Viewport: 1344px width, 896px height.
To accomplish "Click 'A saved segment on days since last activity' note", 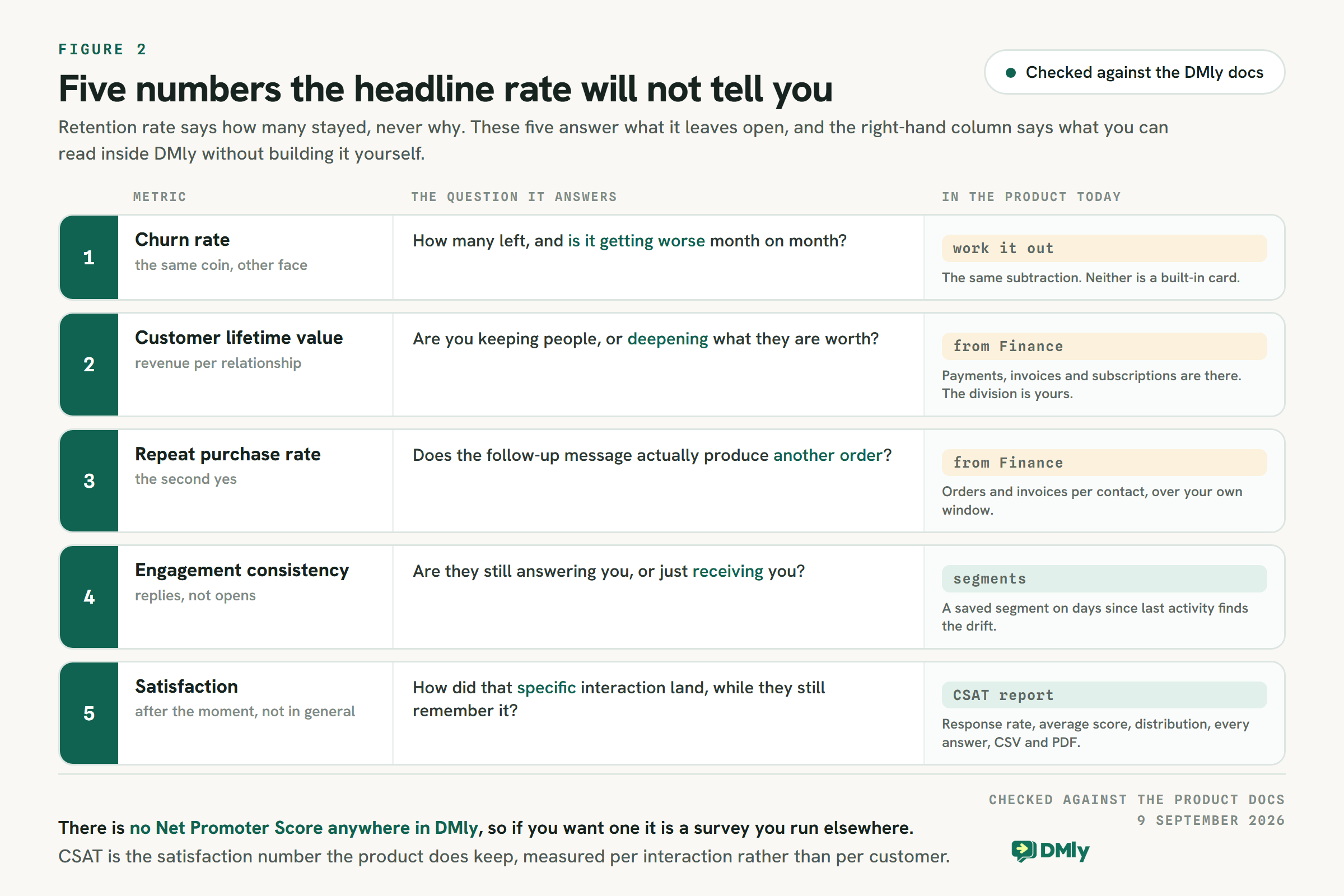I will (x=1095, y=617).
